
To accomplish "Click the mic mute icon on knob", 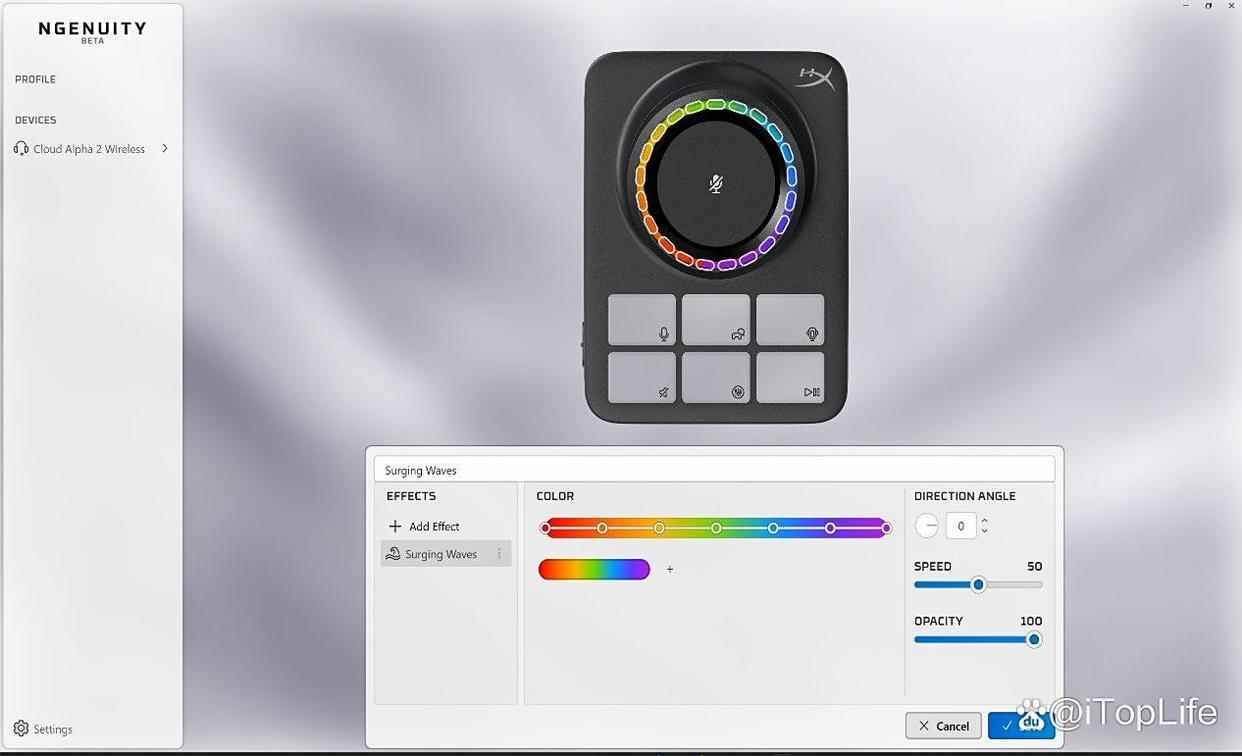I will click(x=716, y=184).
